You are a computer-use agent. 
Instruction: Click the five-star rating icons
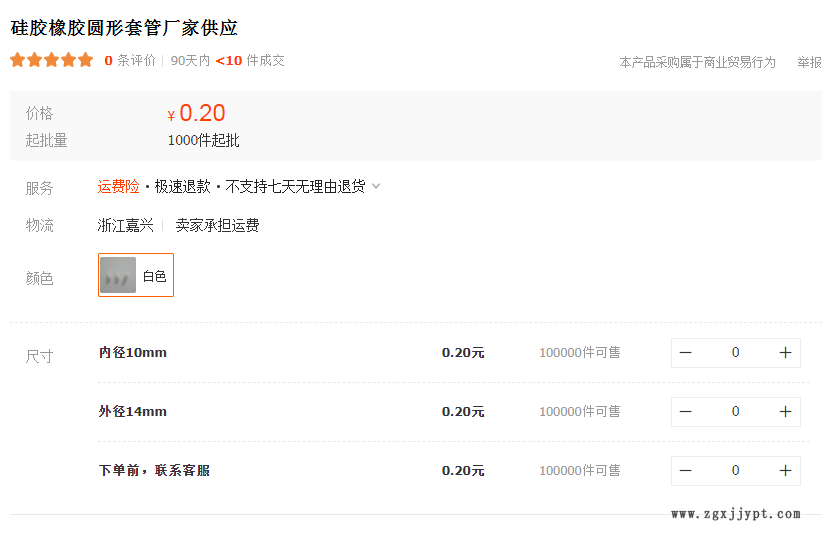51,60
